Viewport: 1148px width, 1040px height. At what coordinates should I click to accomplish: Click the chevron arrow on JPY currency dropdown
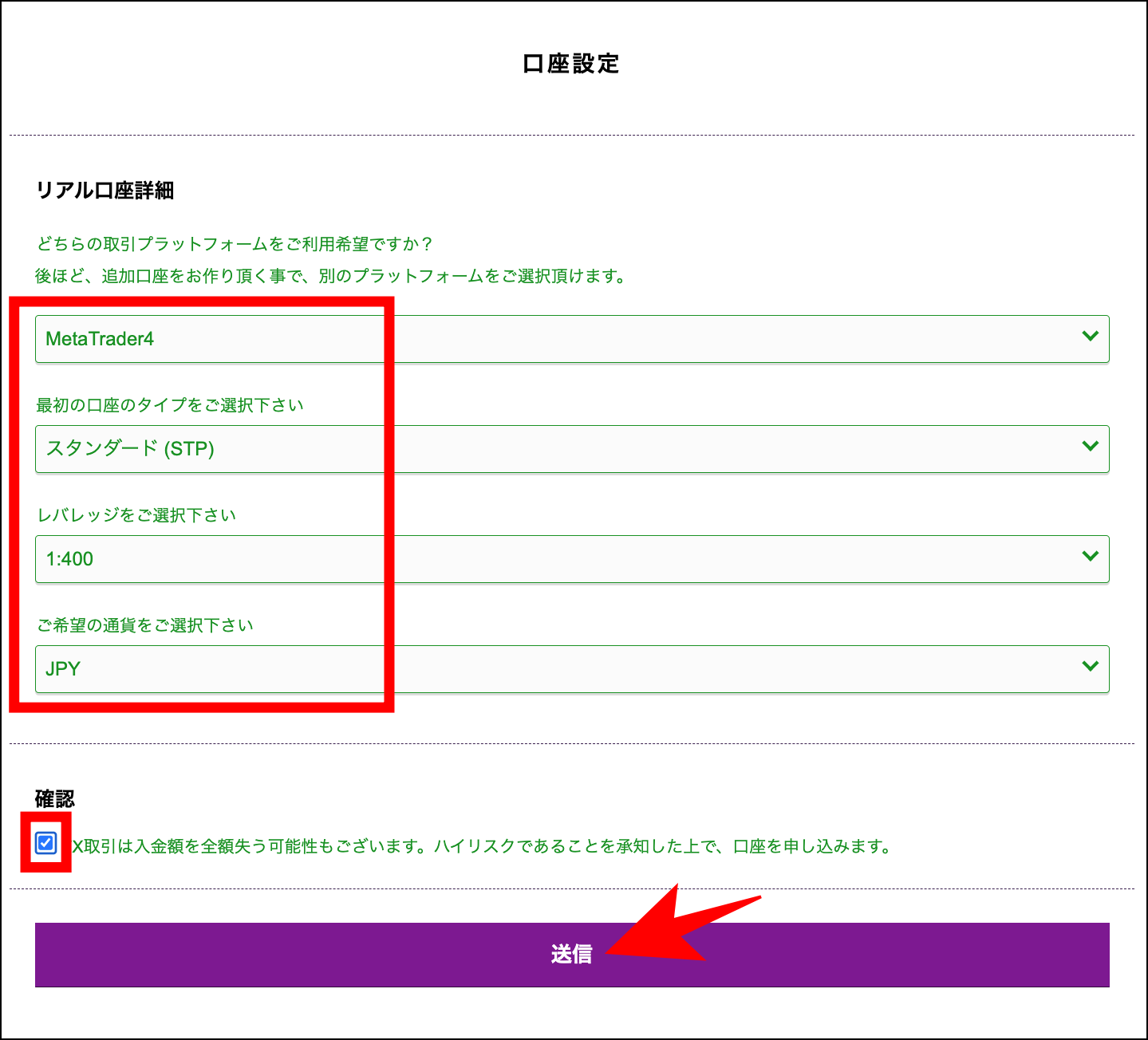1090,667
